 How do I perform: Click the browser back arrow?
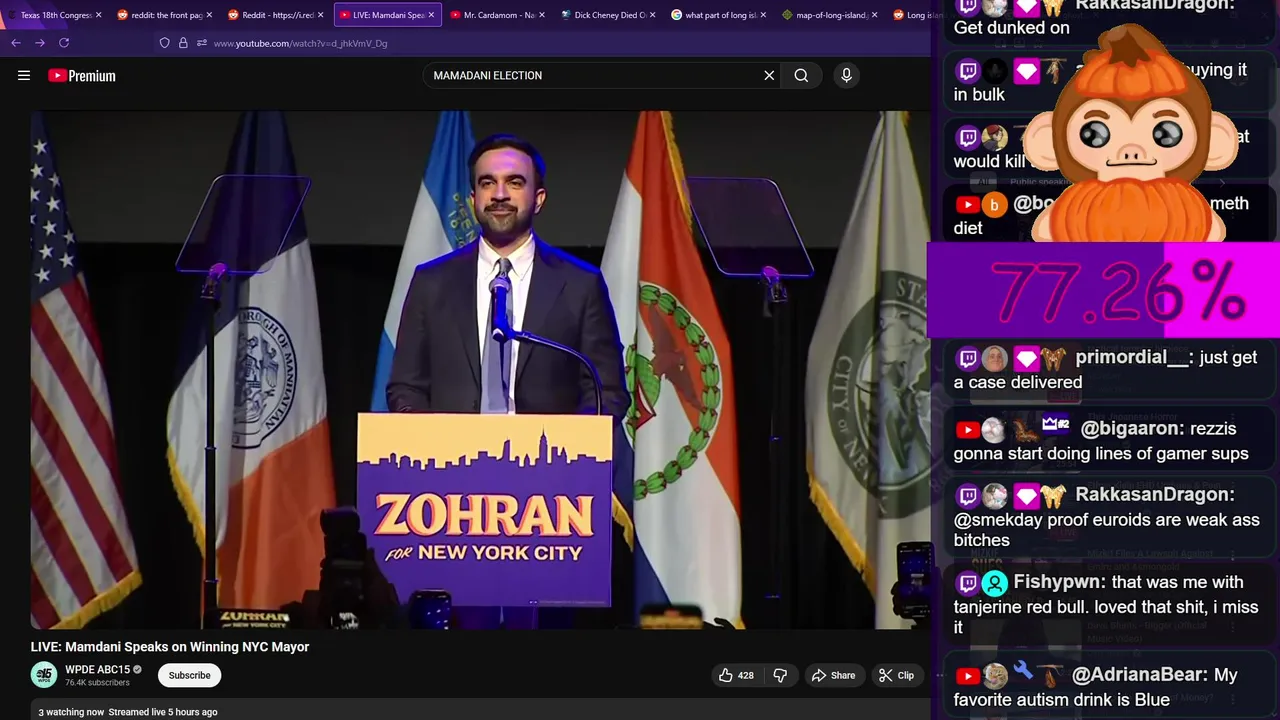coord(16,43)
